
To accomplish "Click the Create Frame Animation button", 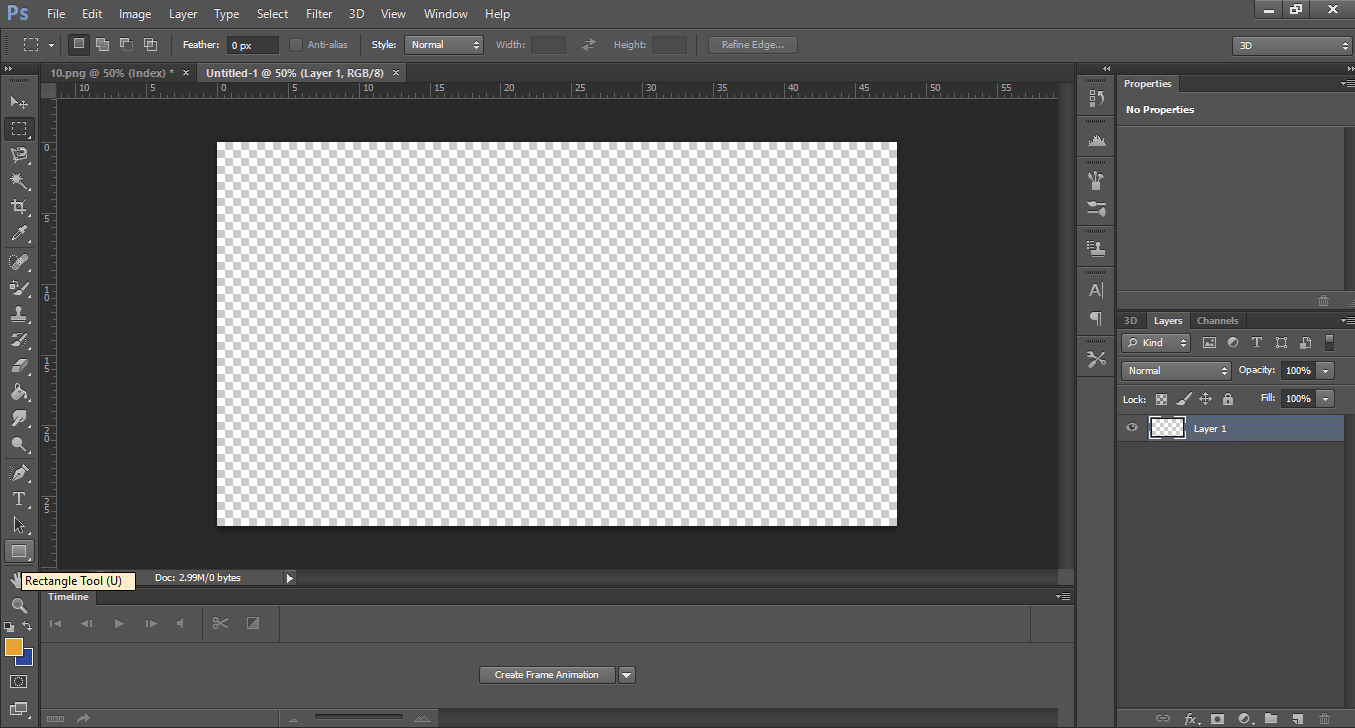I will [x=547, y=675].
